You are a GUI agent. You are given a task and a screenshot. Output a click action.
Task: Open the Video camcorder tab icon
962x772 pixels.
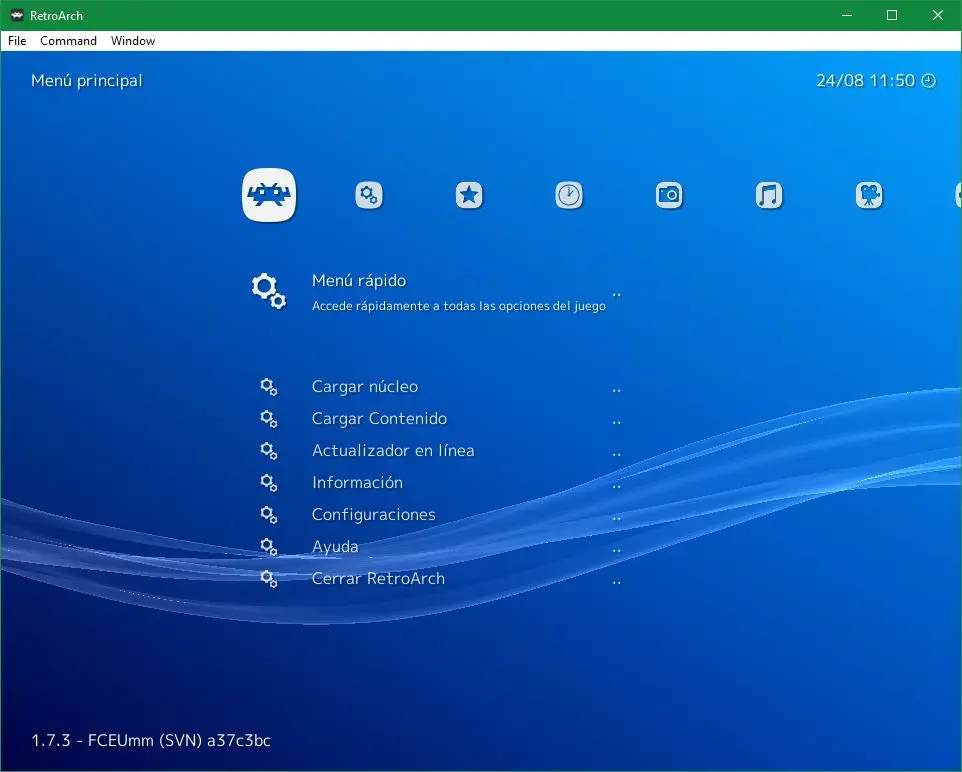click(869, 195)
